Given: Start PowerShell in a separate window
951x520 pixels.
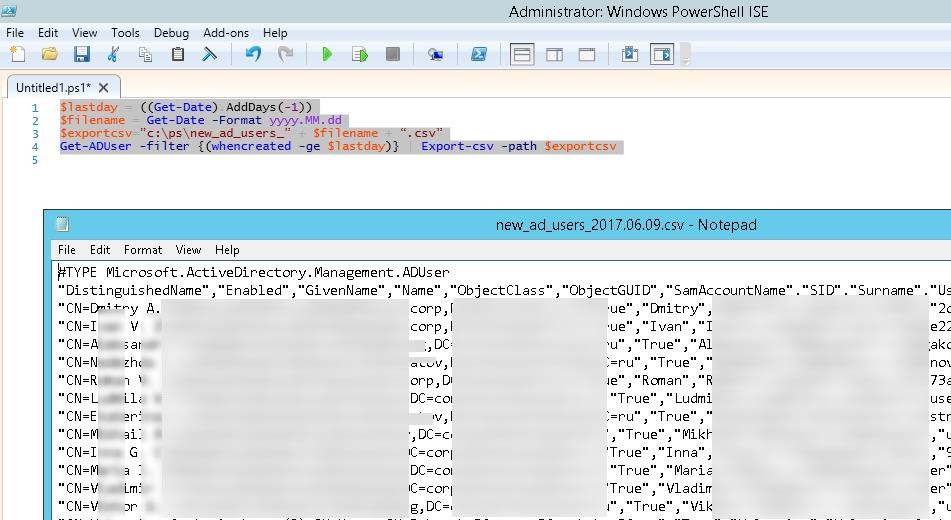Looking at the screenshot, I should point(479,55).
